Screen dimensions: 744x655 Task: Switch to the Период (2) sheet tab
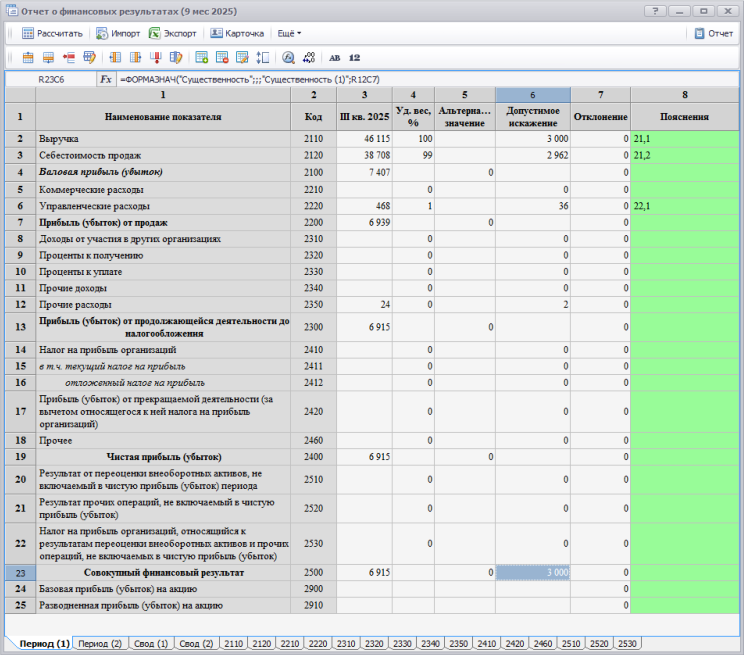click(x=100, y=643)
